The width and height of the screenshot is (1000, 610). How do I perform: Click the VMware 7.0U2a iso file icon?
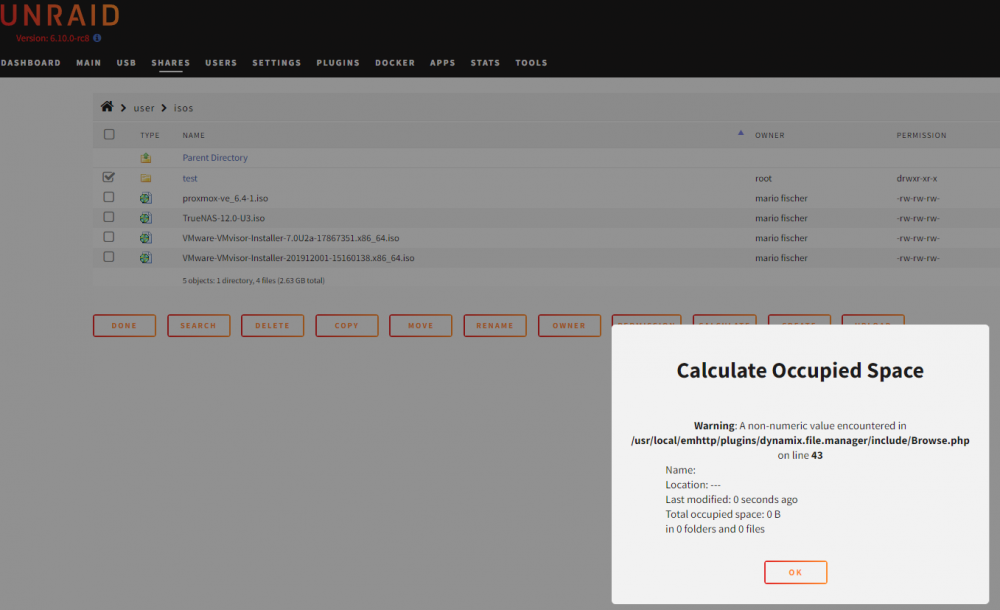click(146, 238)
